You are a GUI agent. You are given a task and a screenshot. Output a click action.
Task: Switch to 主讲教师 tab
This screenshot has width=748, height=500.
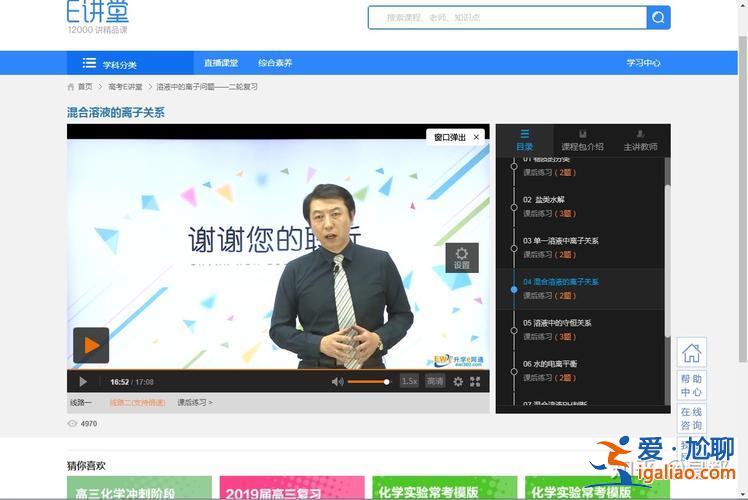click(x=640, y=141)
